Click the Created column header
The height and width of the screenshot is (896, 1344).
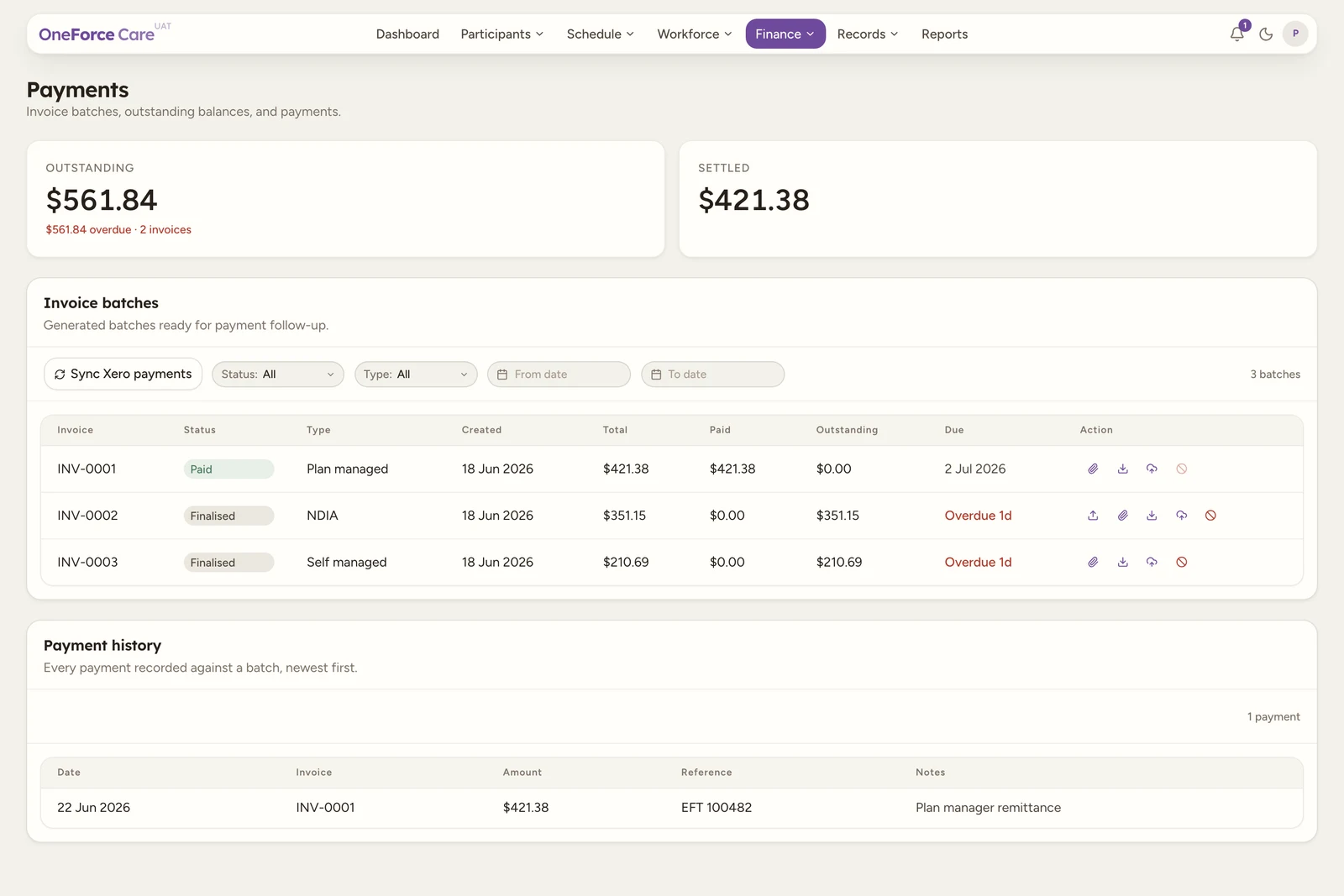pos(481,430)
